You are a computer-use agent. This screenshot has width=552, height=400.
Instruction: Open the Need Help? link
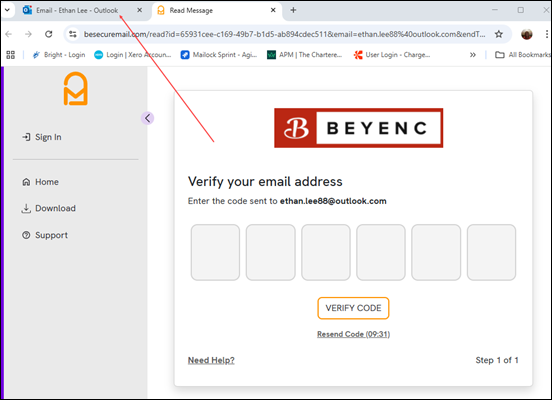(211, 360)
